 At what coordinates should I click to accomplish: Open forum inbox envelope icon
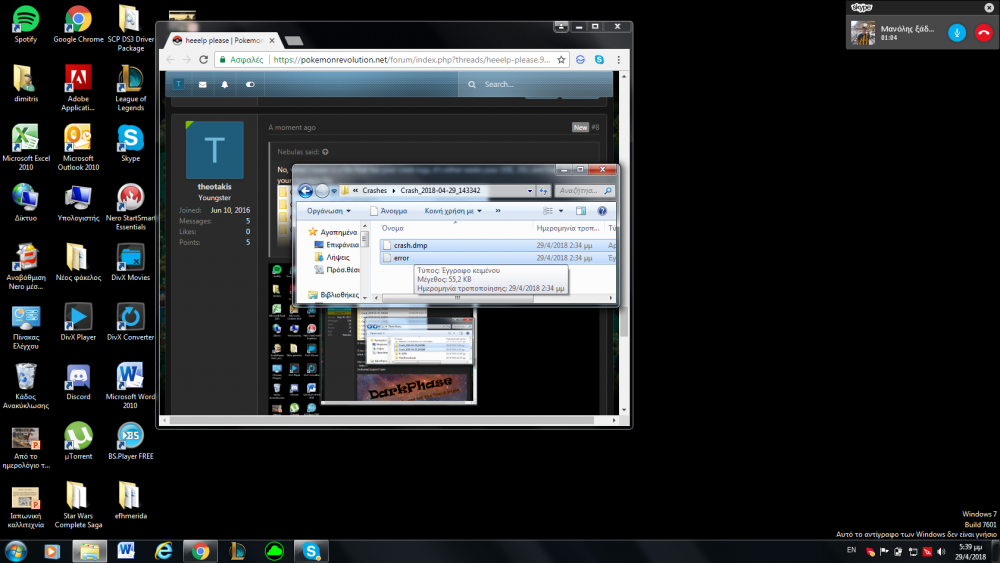click(x=202, y=85)
